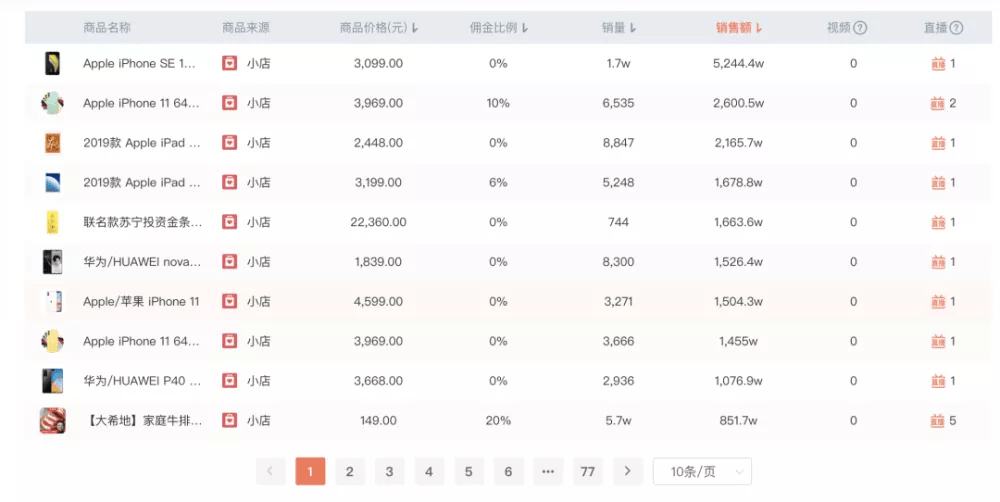The height and width of the screenshot is (502, 1000).
Task: Open help icon next to 视频
Action: click(860, 27)
